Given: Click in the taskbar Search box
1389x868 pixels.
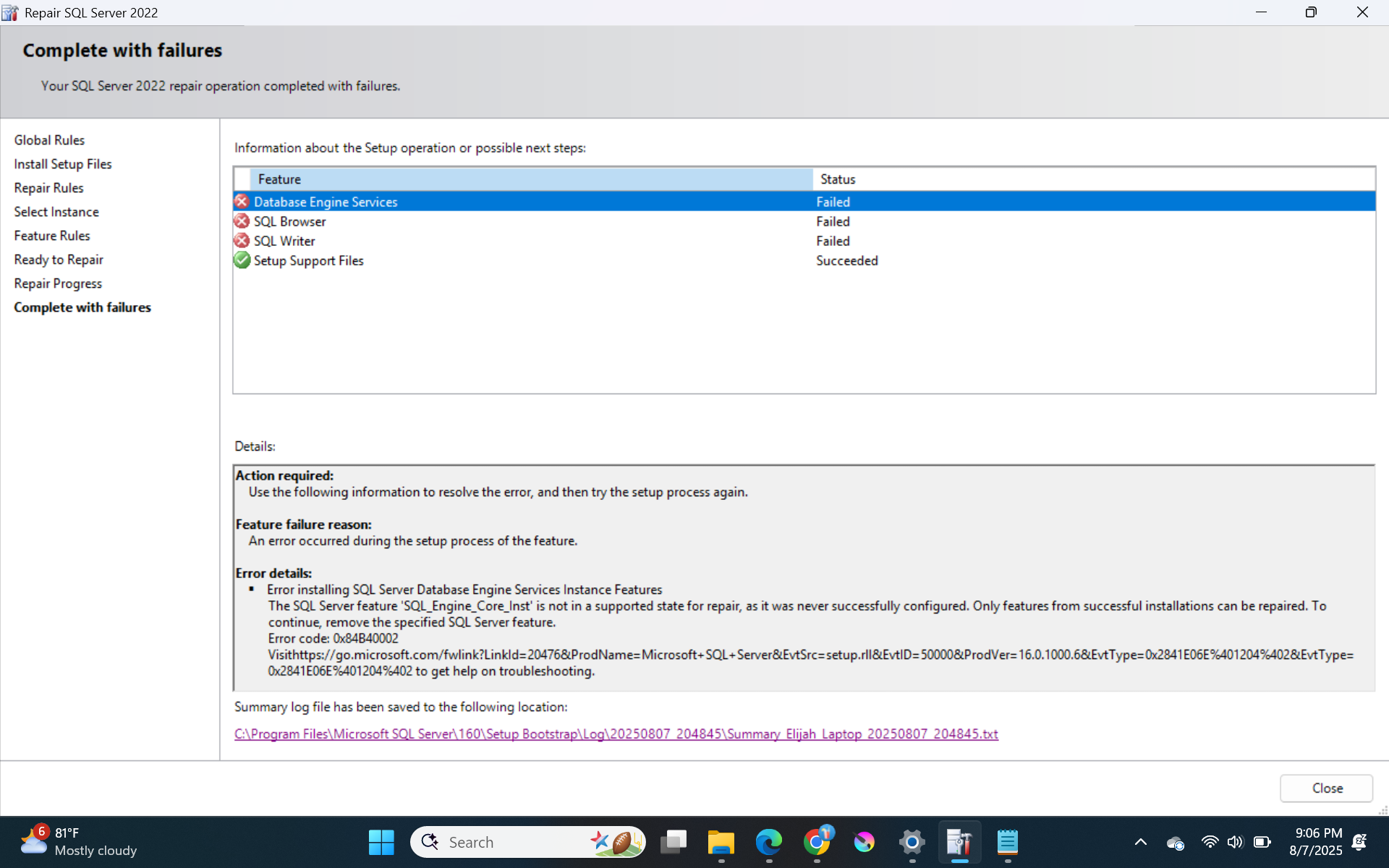Looking at the screenshot, I should tap(527, 842).
